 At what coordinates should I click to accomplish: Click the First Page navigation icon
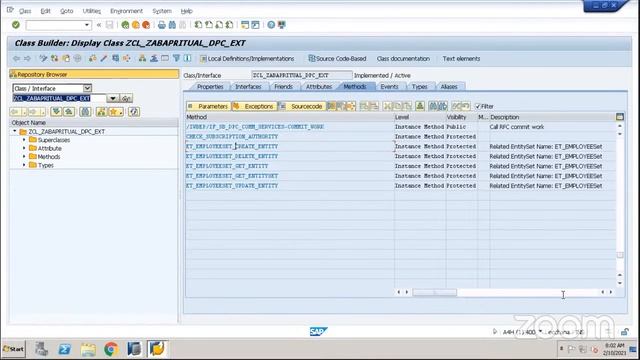198,25
